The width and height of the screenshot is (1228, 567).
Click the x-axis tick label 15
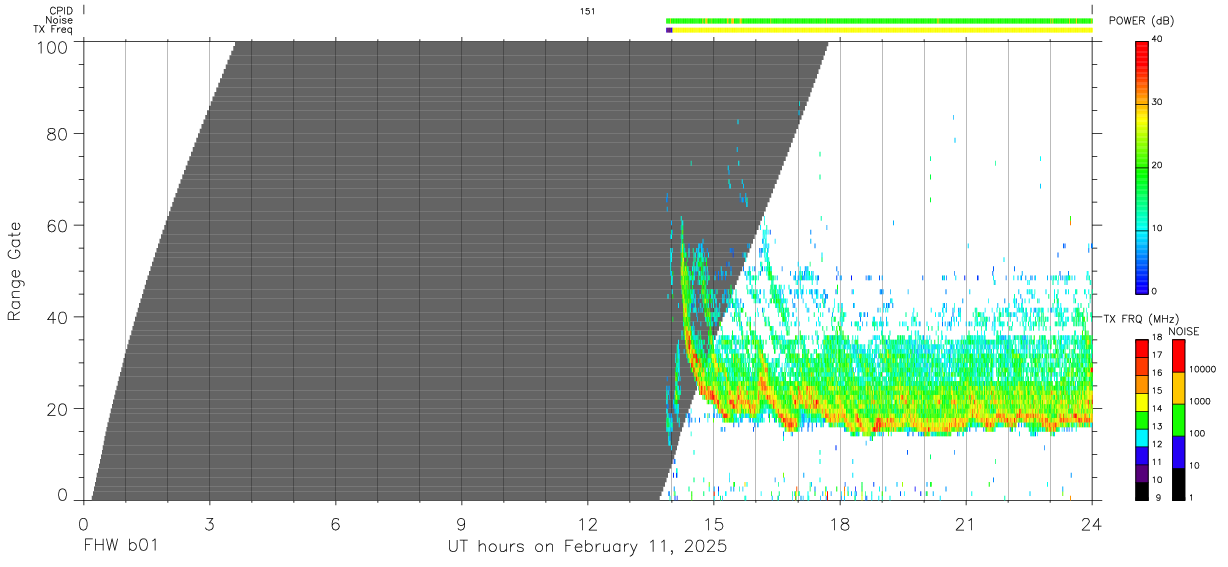click(714, 524)
